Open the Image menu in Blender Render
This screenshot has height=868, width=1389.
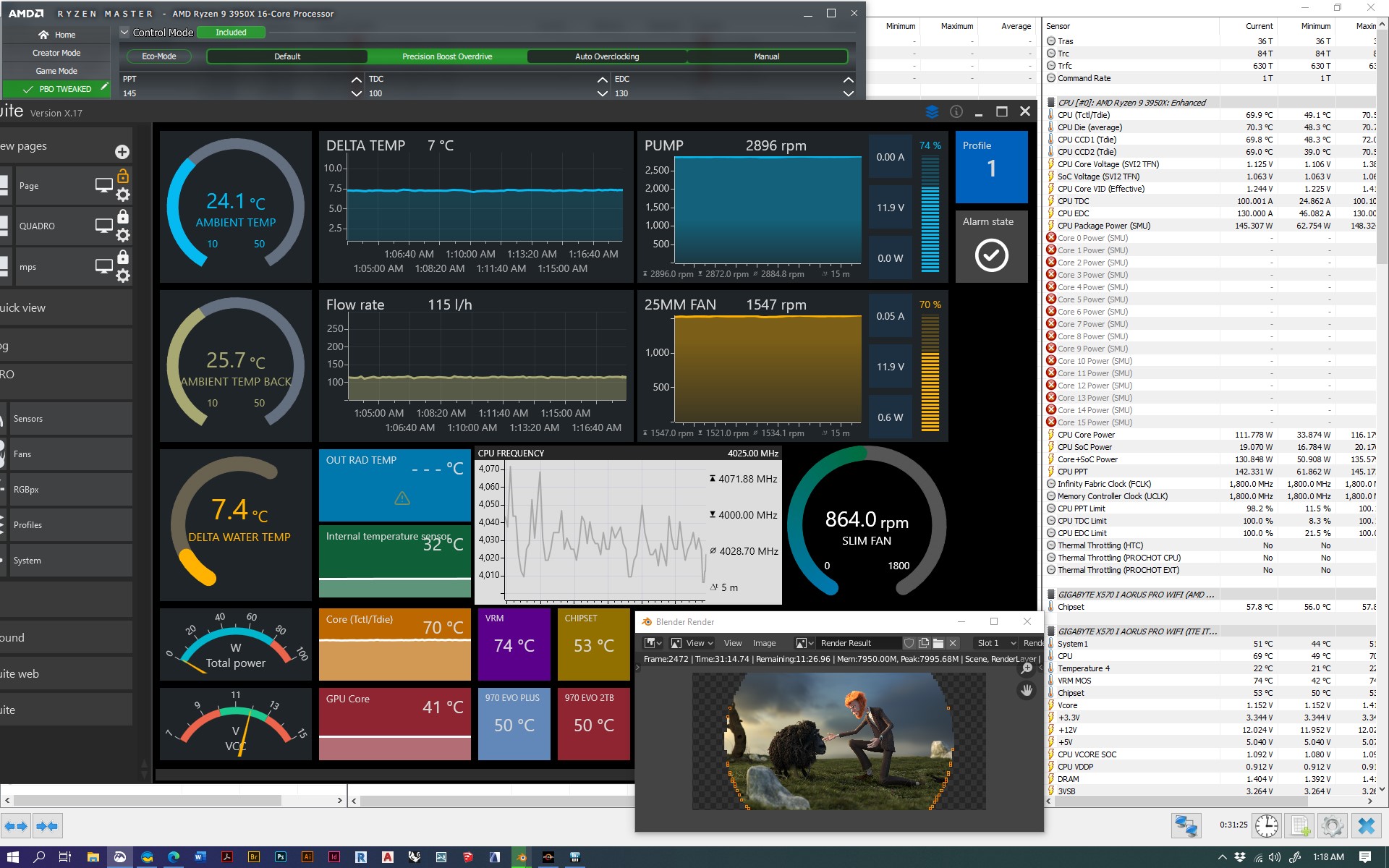point(764,643)
